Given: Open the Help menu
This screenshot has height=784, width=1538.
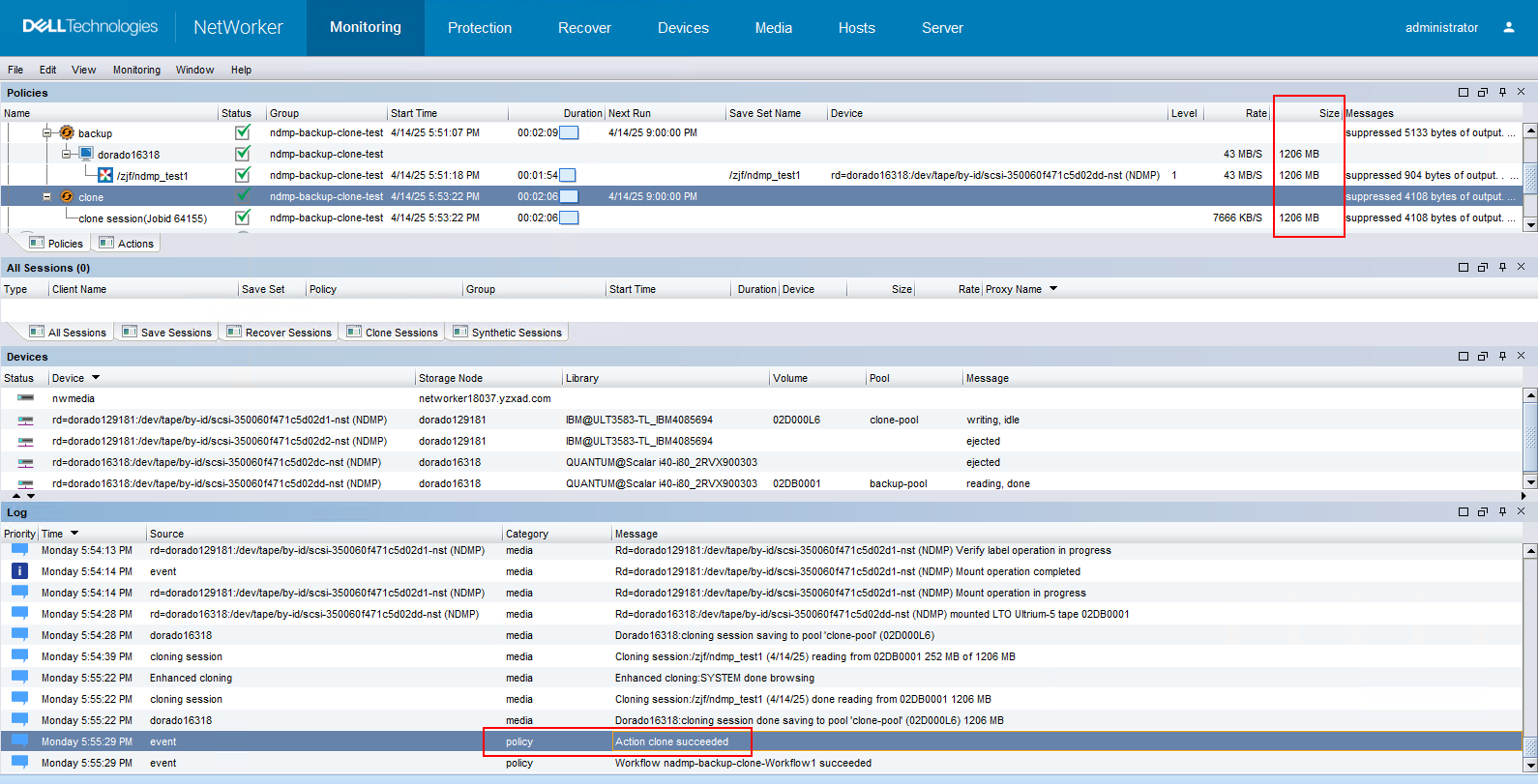Looking at the screenshot, I should click(241, 70).
